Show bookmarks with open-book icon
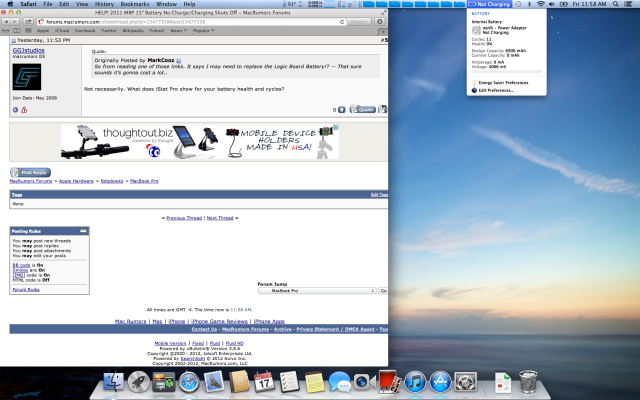640x400 pixels. (17, 31)
